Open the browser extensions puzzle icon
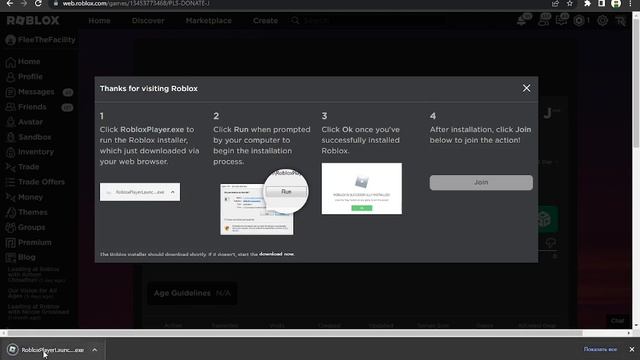Screen dimensions: 640x360 click(x=587, y=4)
